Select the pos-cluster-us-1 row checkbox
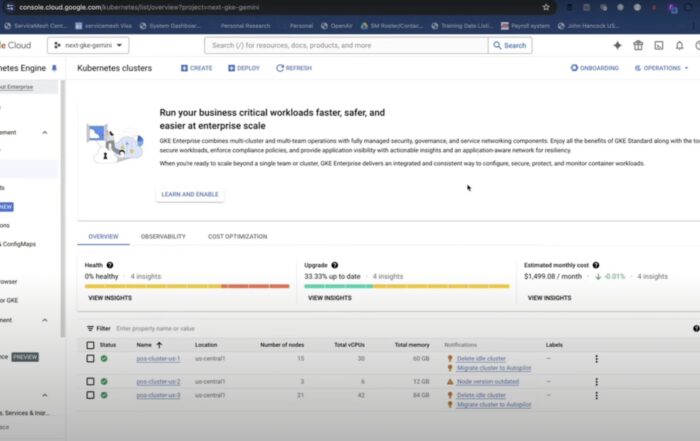 point(90,358)
